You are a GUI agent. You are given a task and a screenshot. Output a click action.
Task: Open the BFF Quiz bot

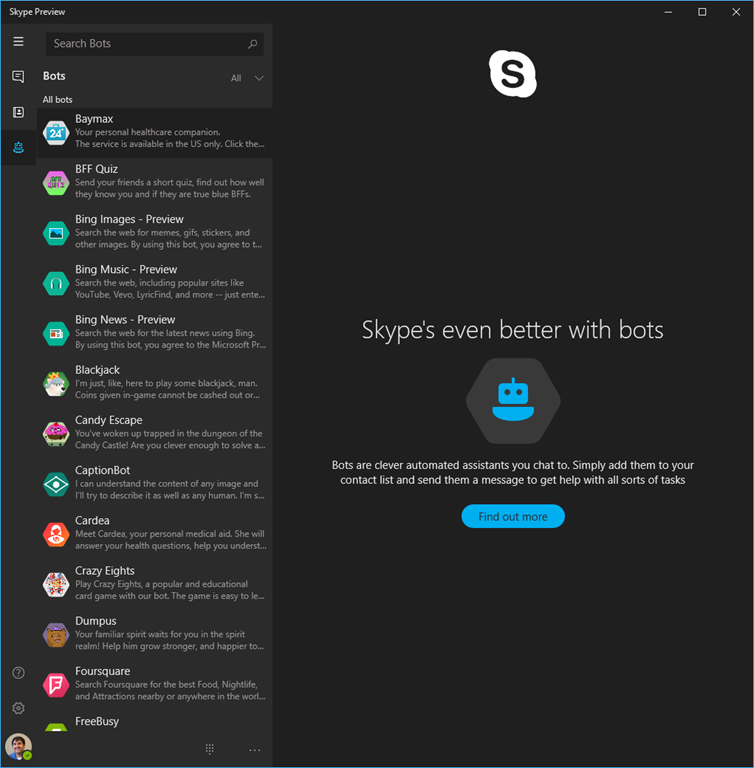coord(155,182)
